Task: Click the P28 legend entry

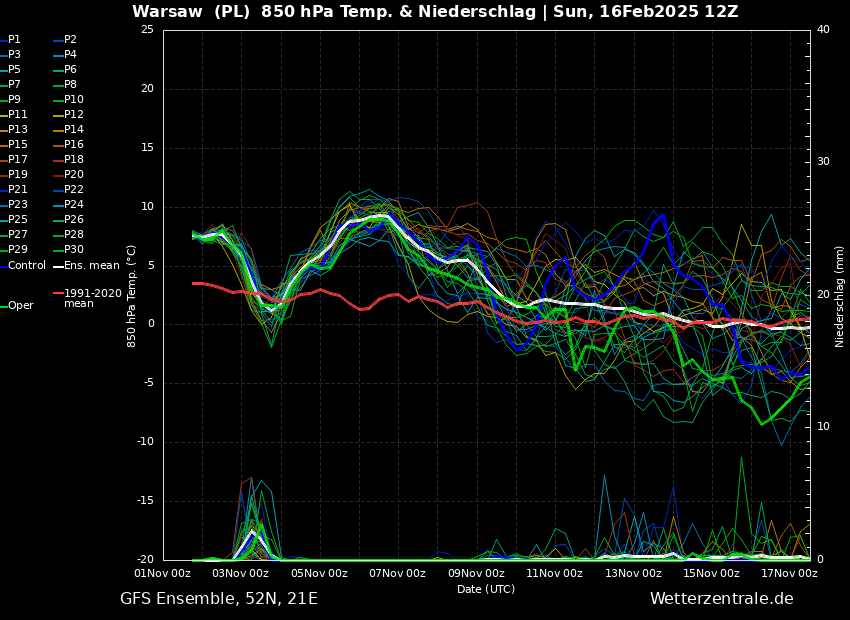Action: click(73, 235)
